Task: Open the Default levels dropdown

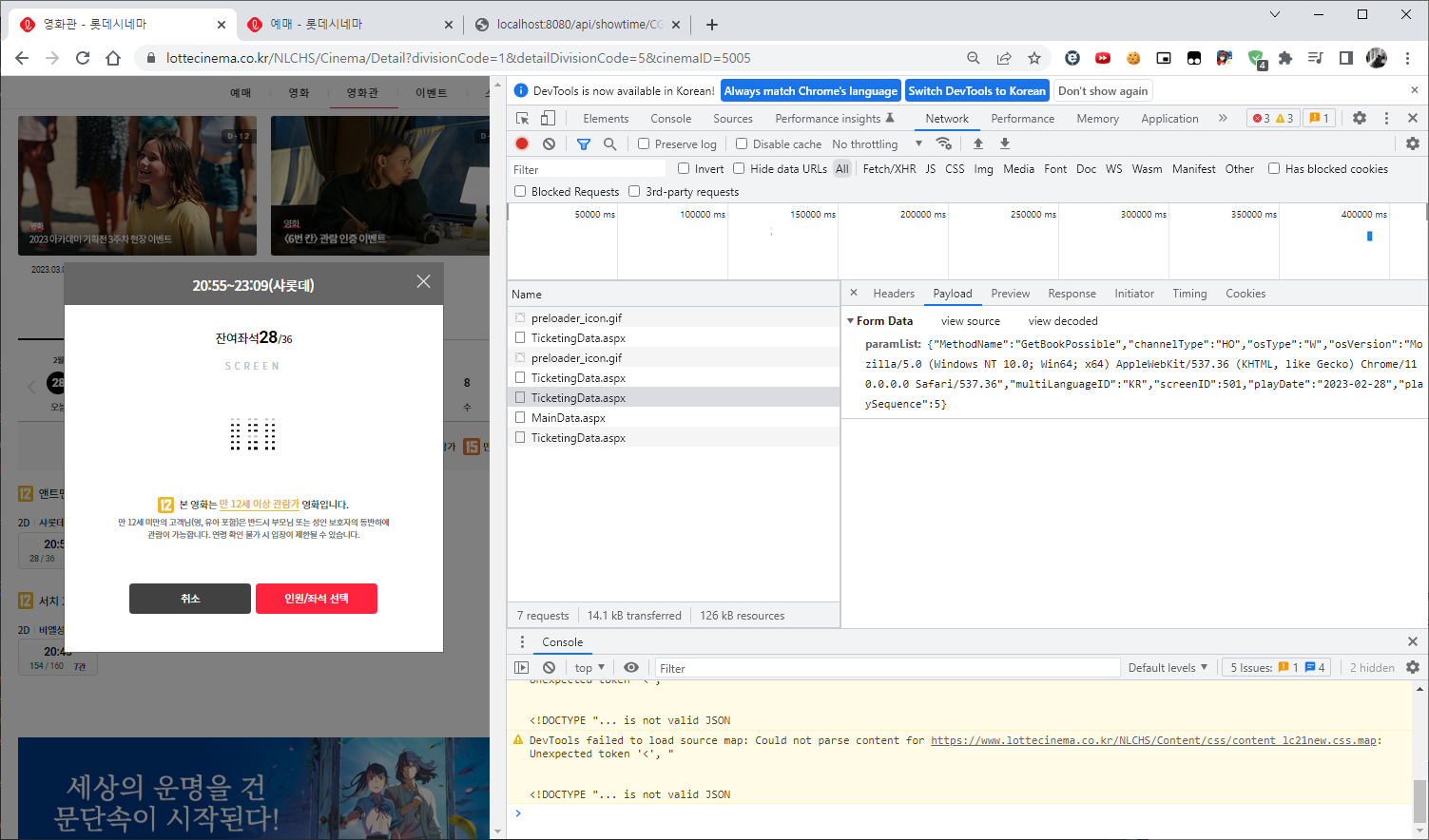Action: tap(1168, 667)
